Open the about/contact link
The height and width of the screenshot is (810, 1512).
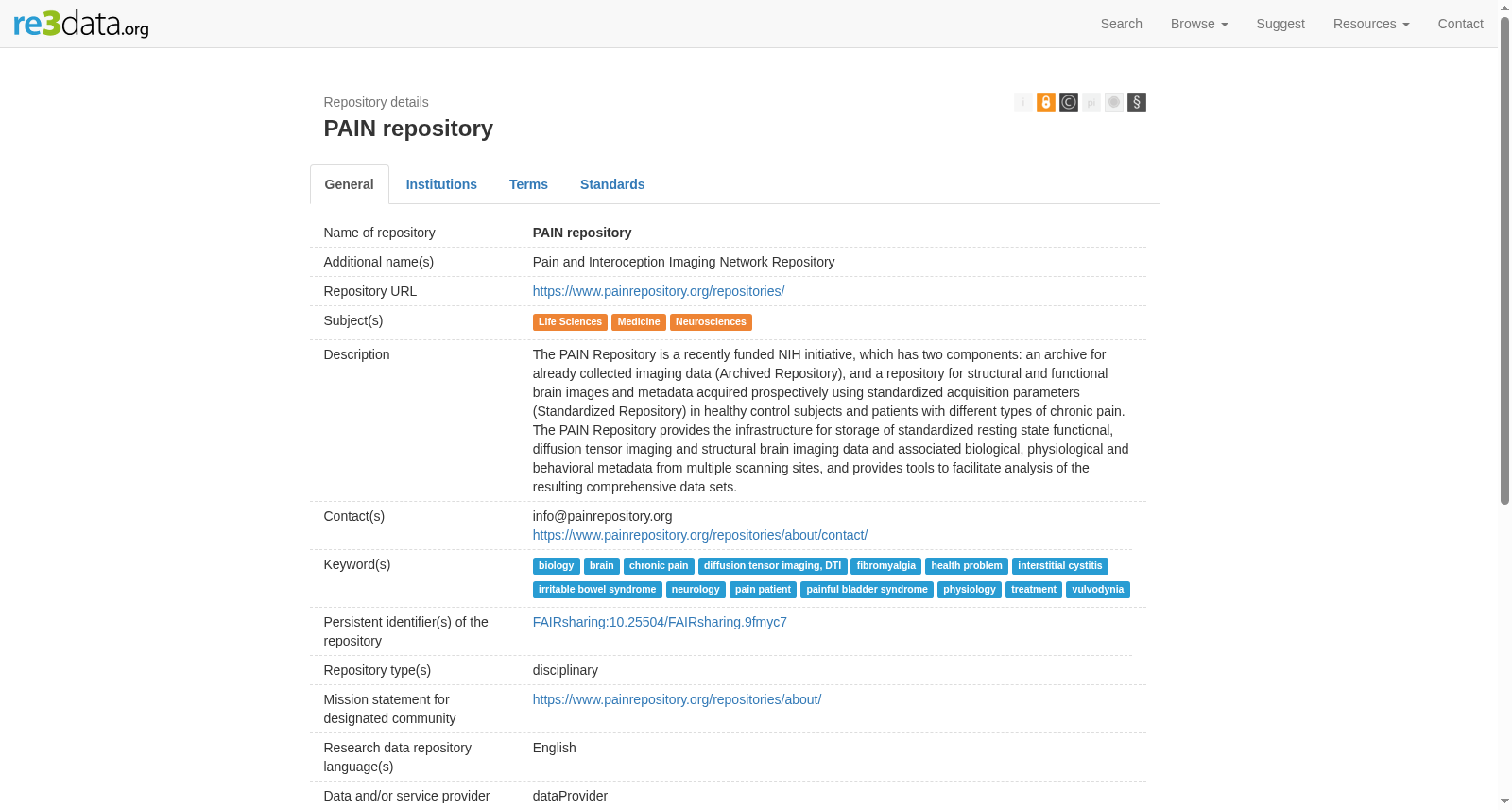point(700,535)
